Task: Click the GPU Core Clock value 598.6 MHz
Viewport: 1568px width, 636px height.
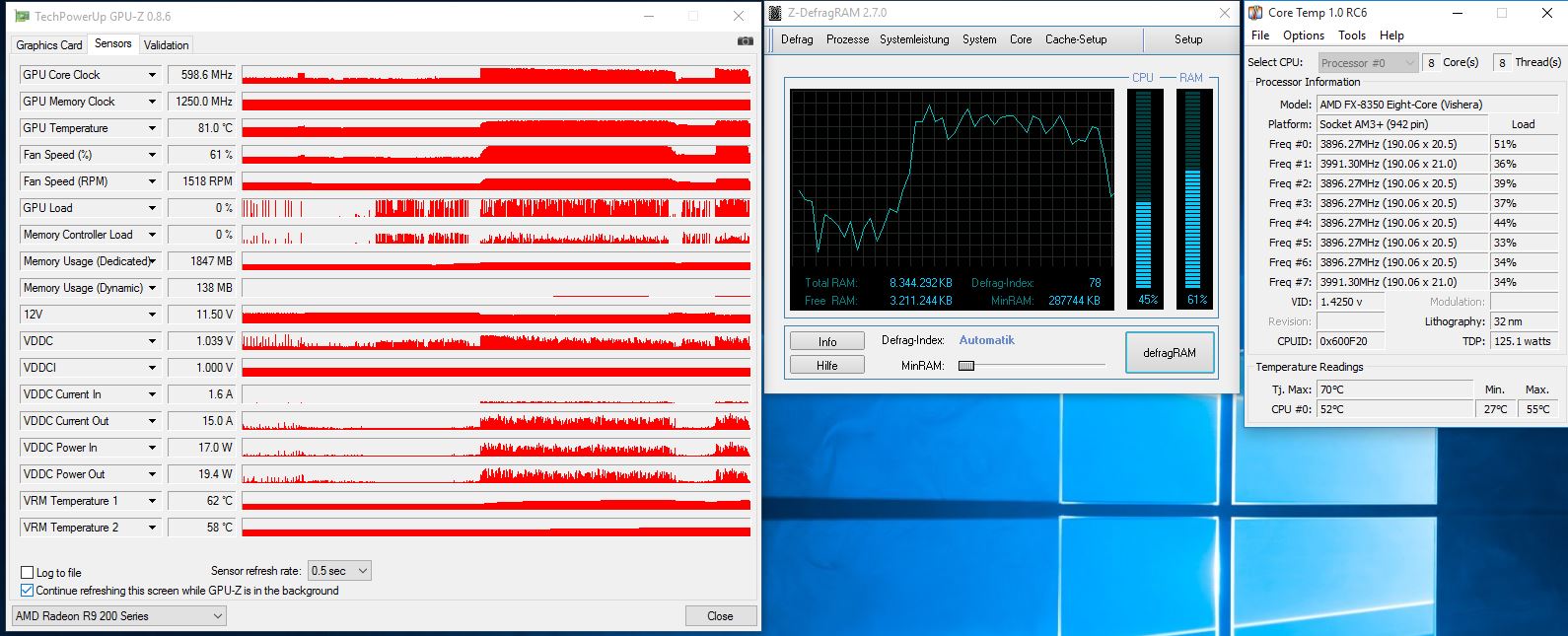Action: pyautogui.click(x=202, y=75)
